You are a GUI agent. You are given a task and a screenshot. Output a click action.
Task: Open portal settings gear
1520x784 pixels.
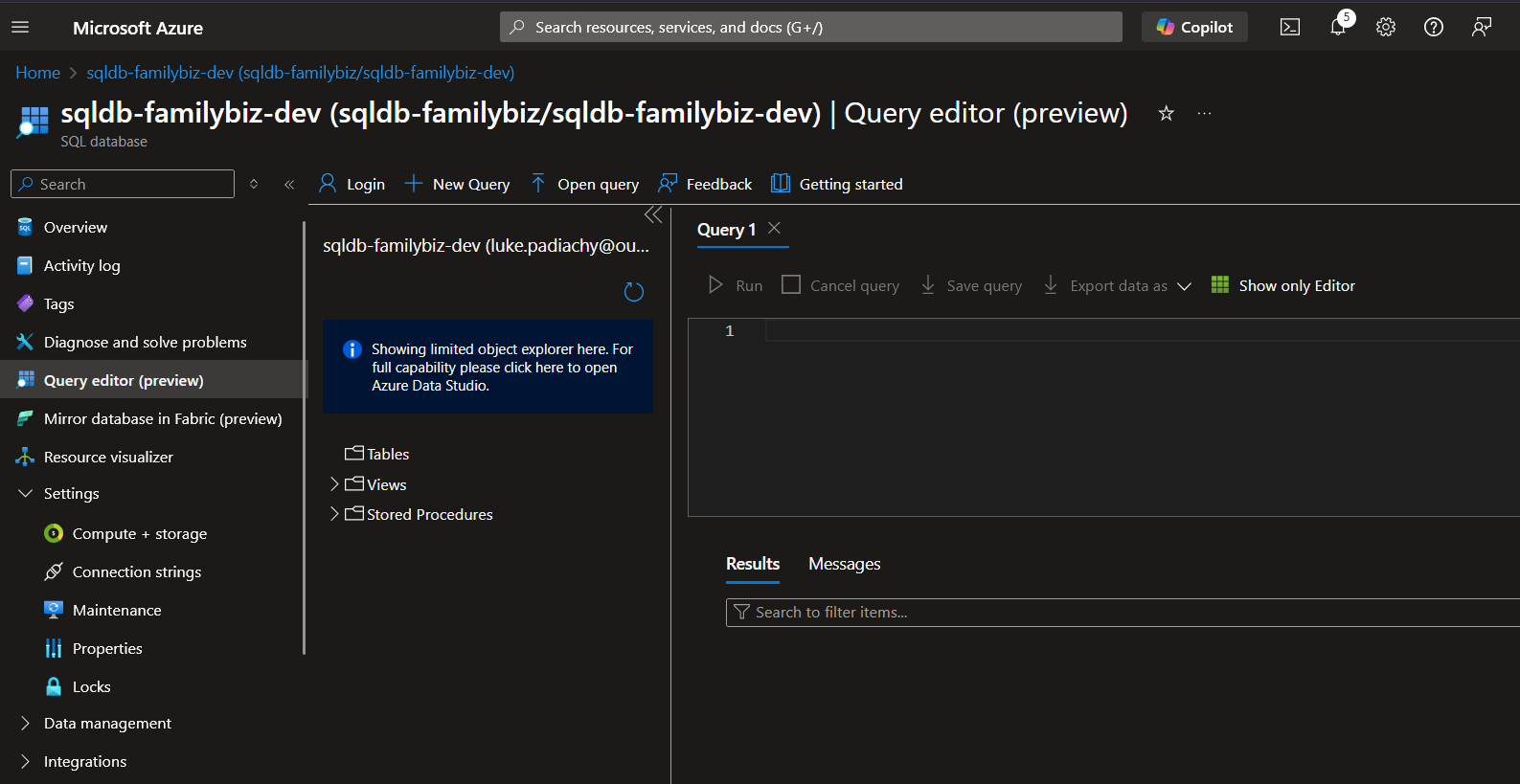click(1386, 28)
